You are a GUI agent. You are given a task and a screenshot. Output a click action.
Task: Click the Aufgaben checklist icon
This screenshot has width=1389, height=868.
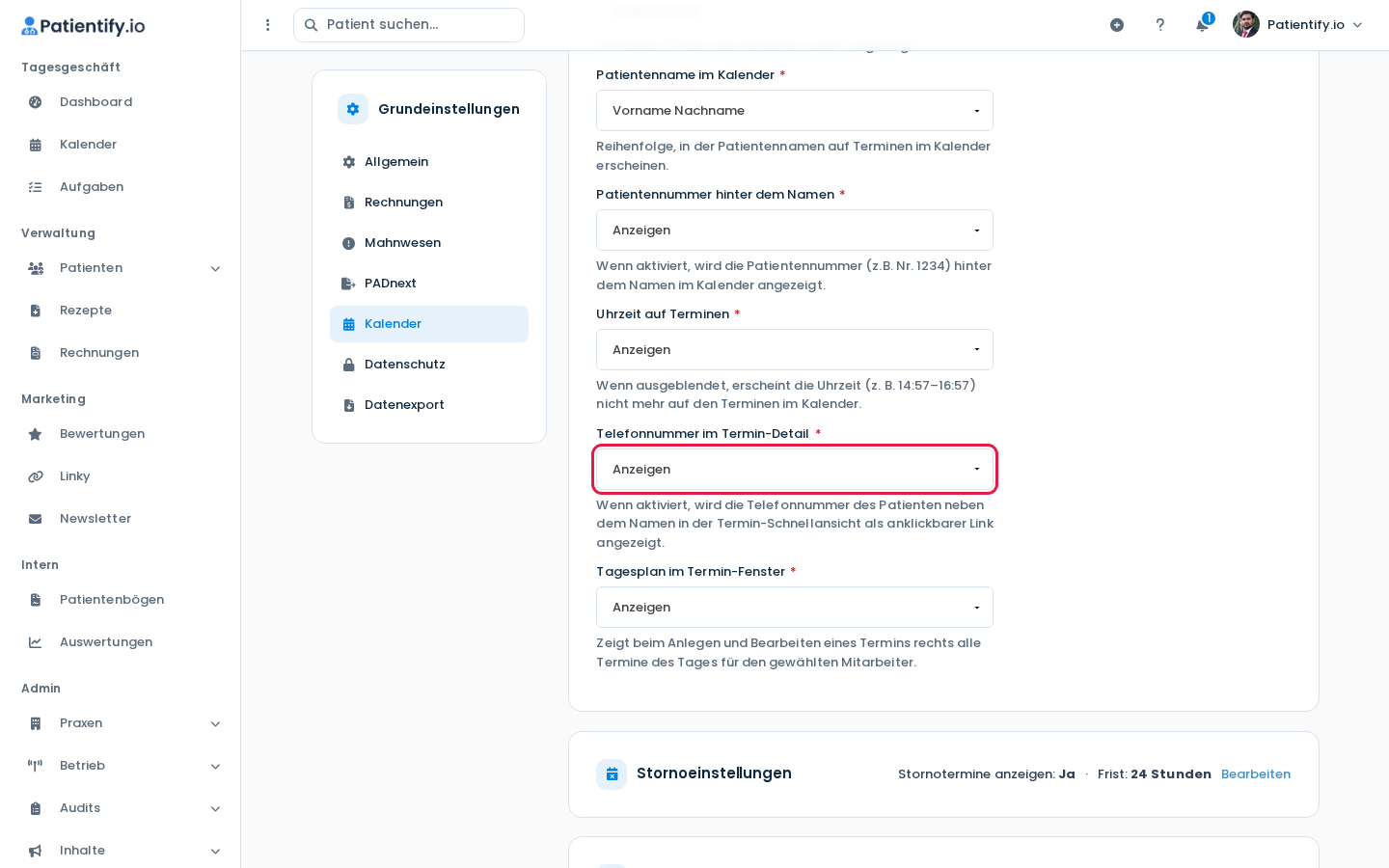(x=36, y=187)
